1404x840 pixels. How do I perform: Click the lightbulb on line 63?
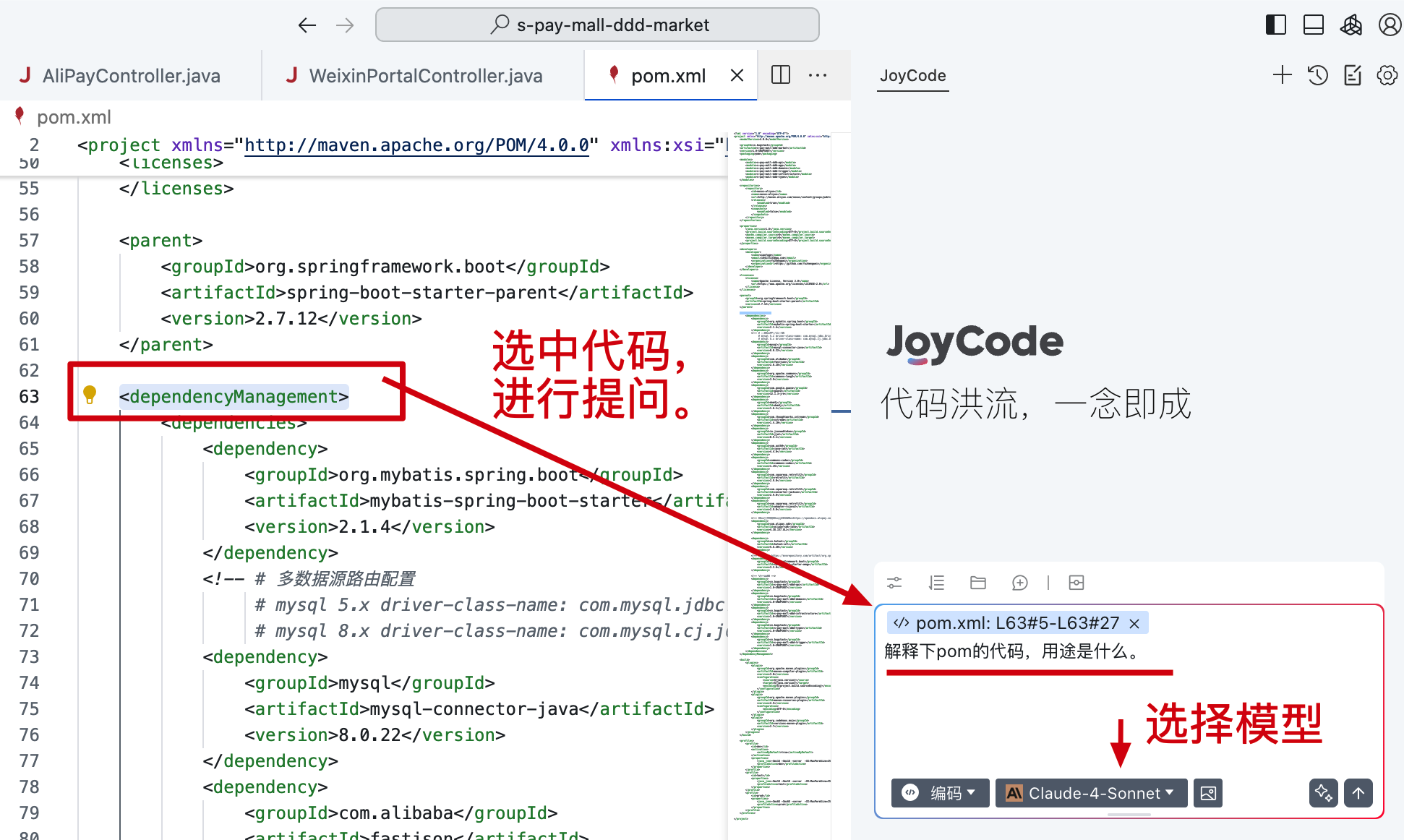click(90, 395)
